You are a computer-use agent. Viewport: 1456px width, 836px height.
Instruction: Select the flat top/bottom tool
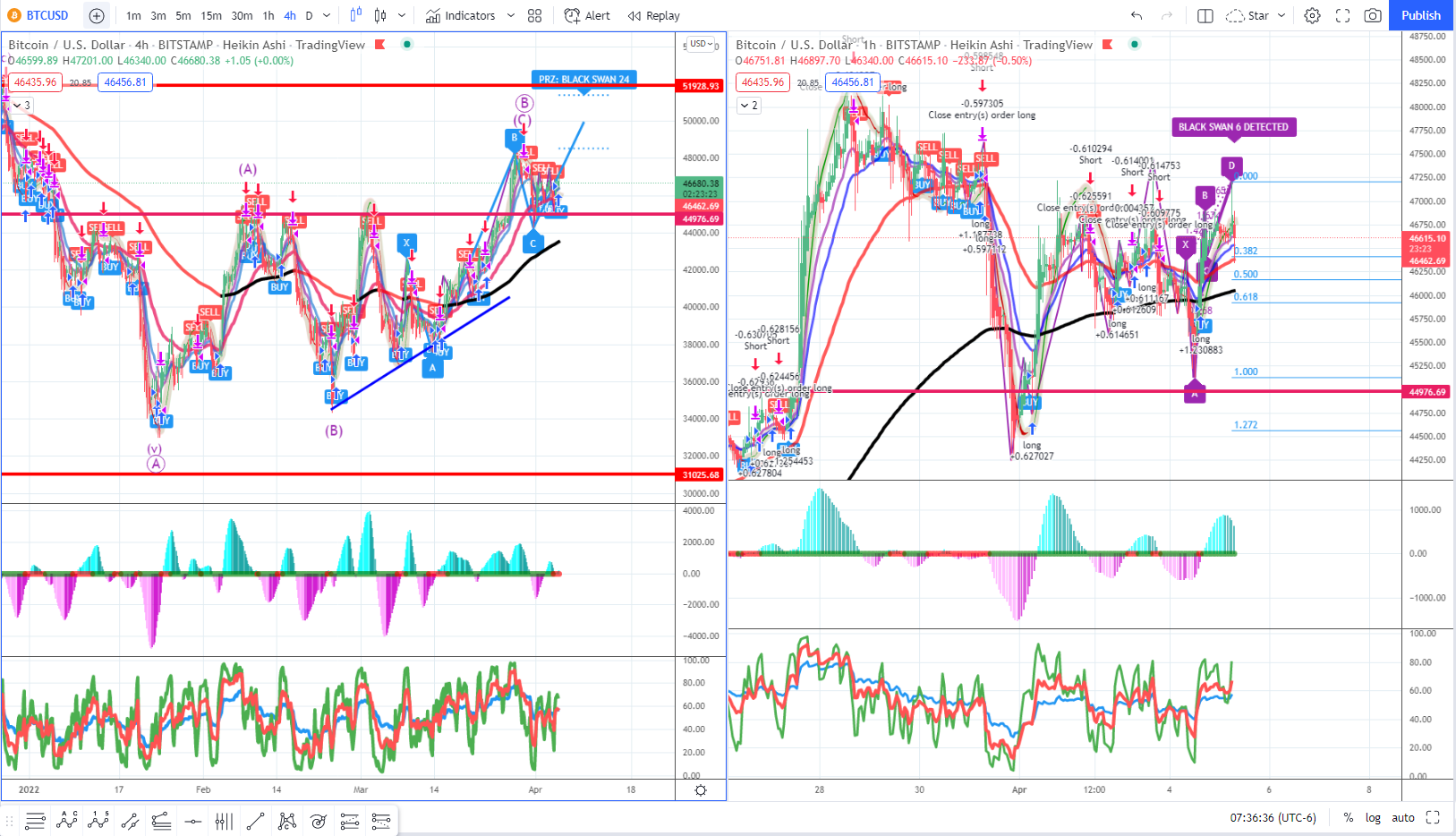click(161, 820)
